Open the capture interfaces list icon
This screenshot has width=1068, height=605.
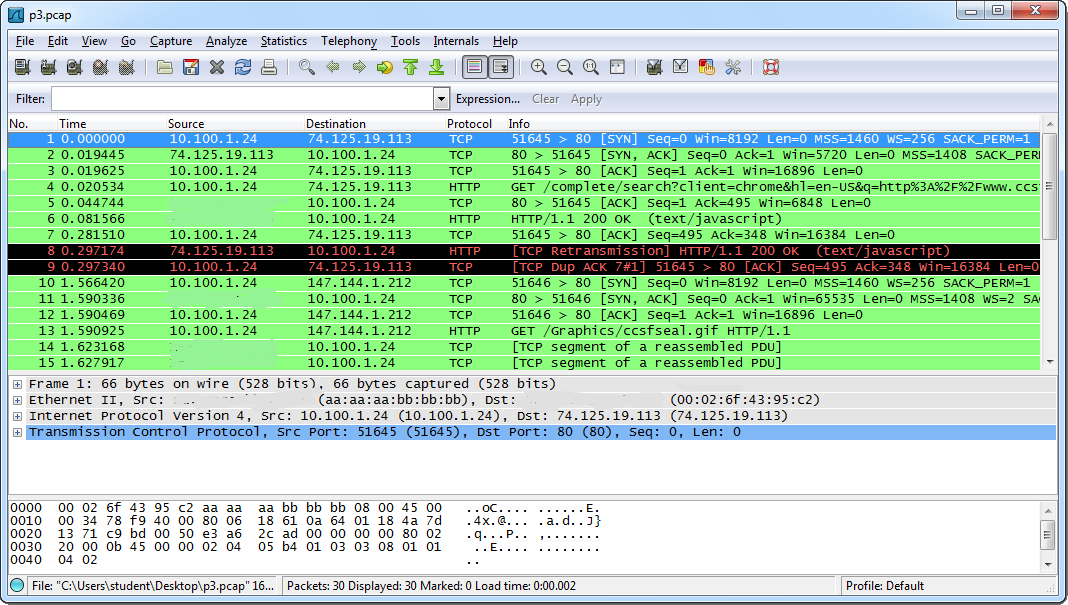[22, 67]
